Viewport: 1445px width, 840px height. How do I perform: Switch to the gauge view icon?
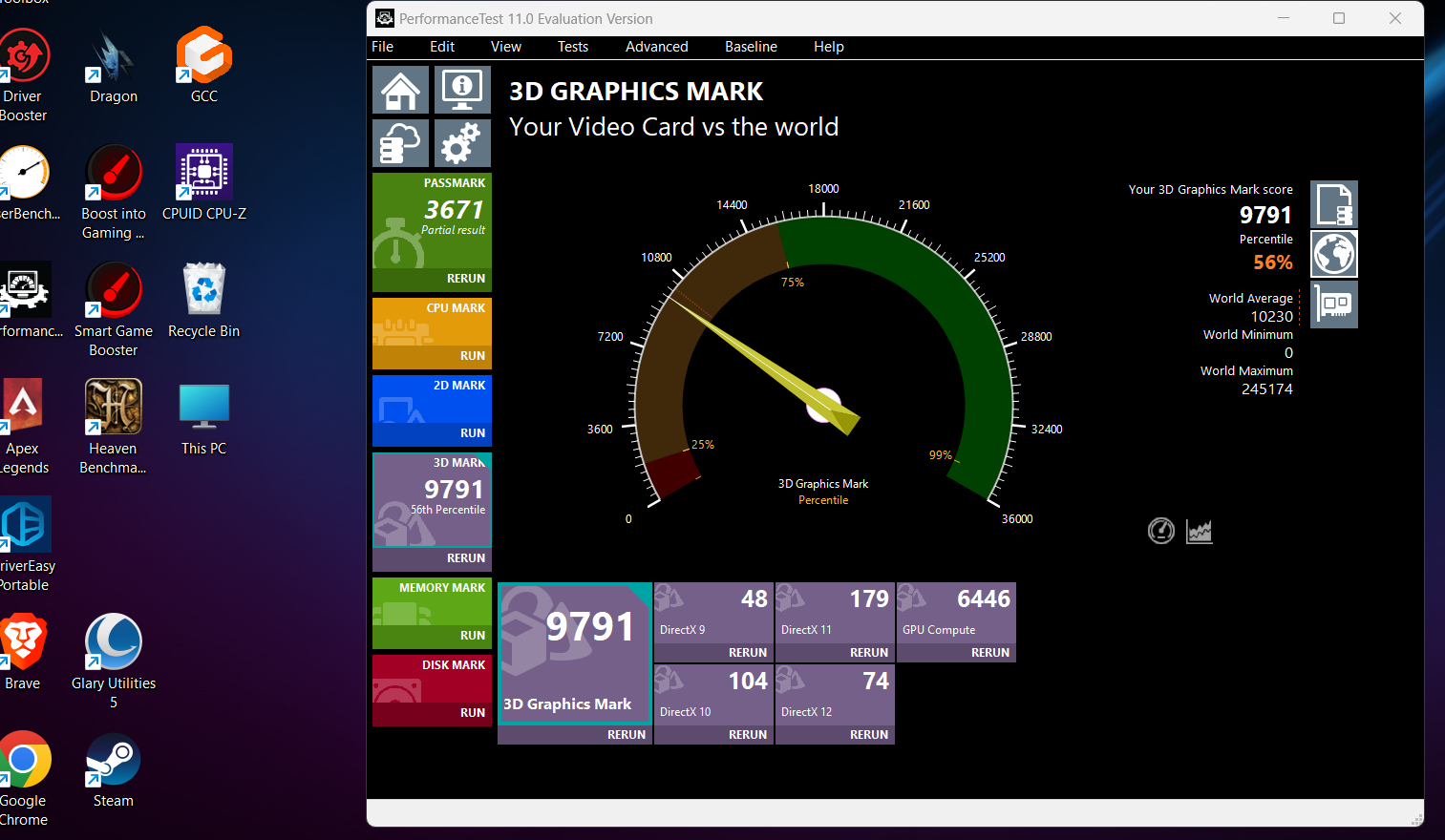pos(1160,531)
